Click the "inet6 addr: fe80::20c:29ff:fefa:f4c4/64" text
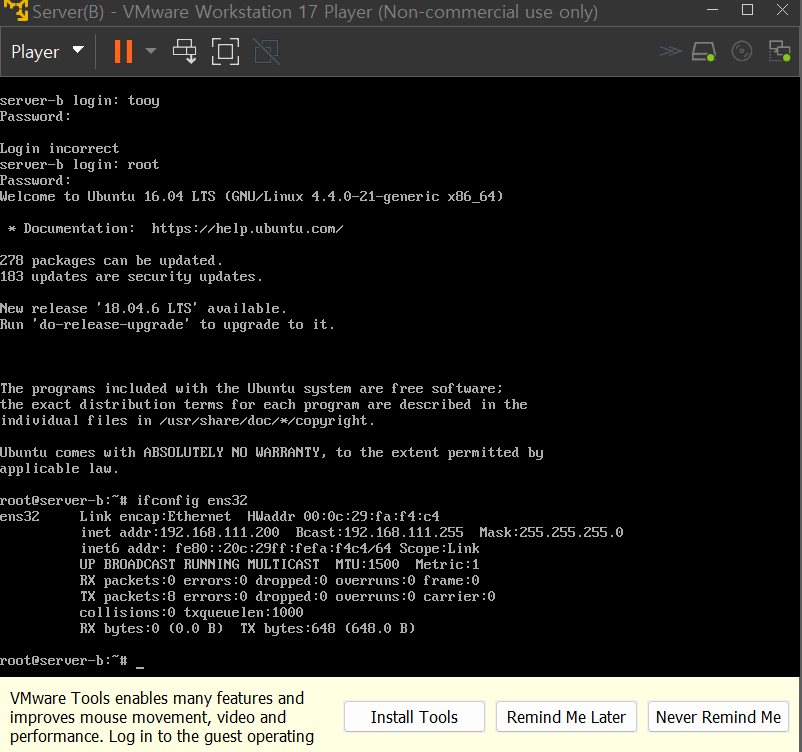Screen dimensions: 802x752 click(236, 548)
